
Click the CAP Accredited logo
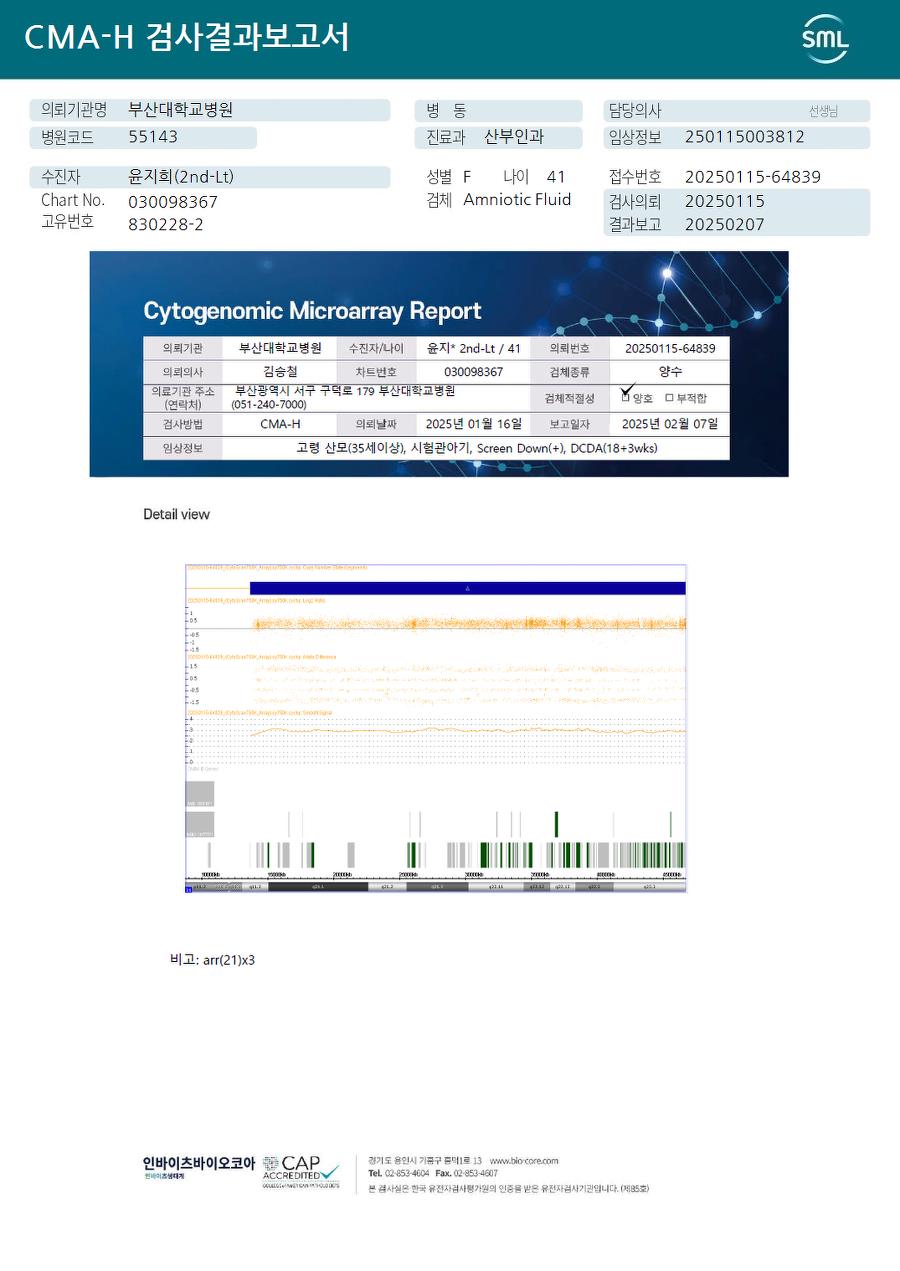click(301, 1172)
